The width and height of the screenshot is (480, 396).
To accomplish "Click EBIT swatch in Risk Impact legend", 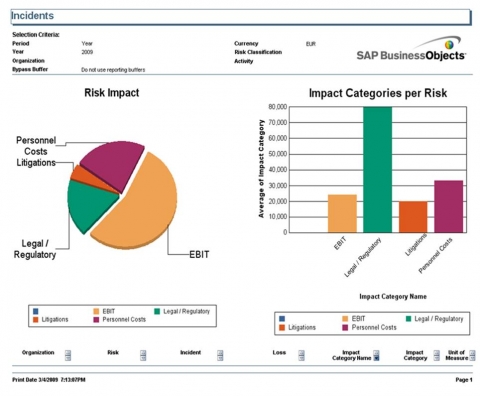I will (96, 311).
